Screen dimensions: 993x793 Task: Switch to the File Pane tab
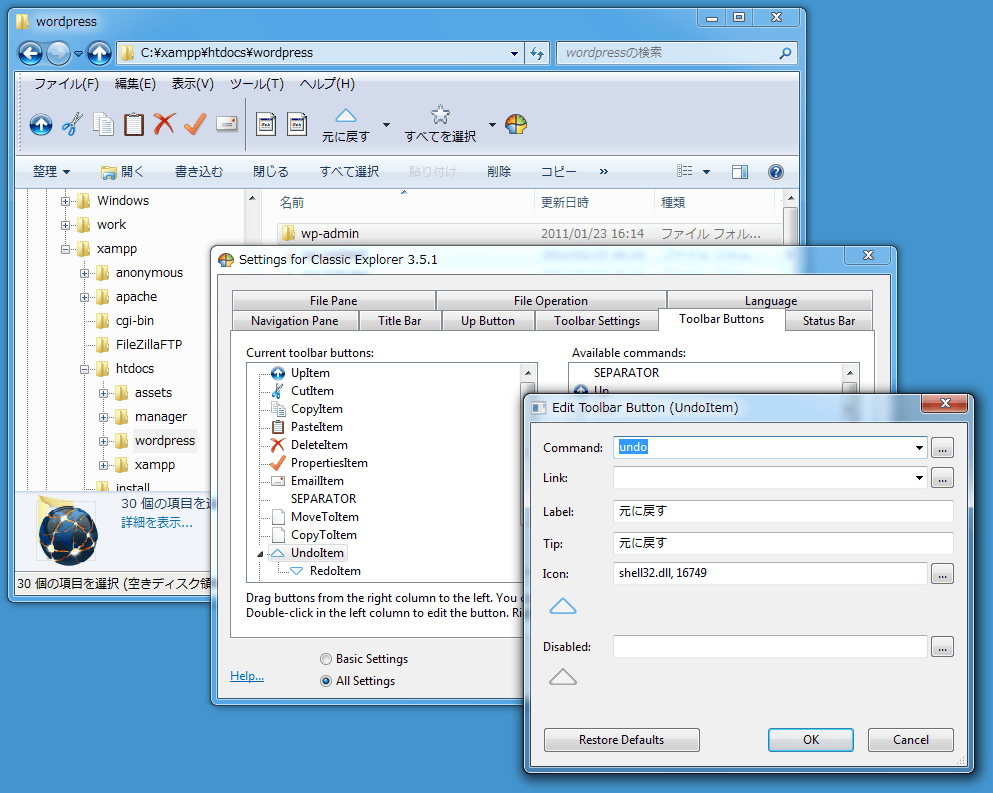pos(334,300)
